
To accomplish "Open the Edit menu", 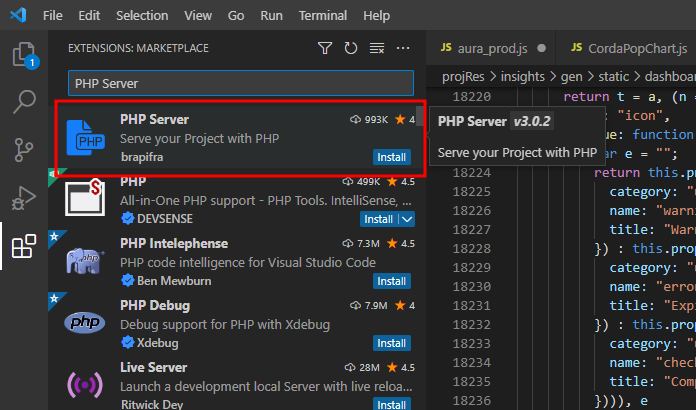I will 89,16.
